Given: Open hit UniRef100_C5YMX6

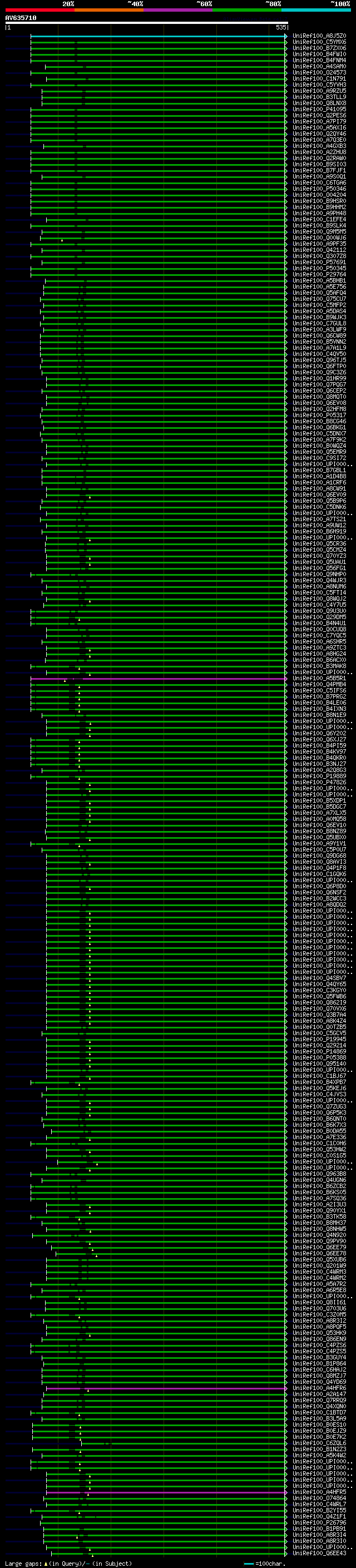Looking at the screenshot, I should click(319, 42).
